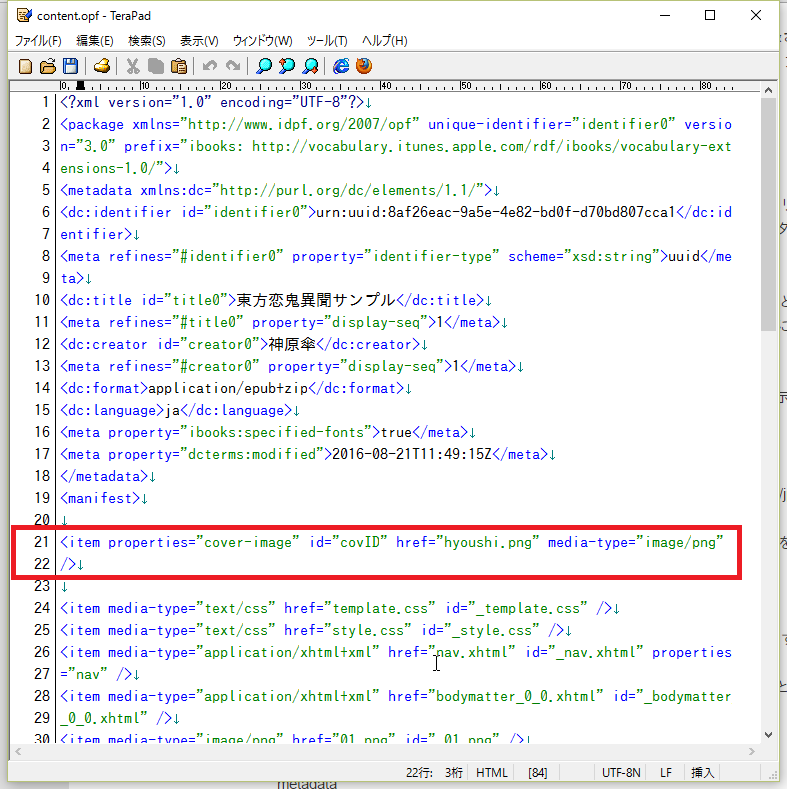Close the TeraPad window
This screenshot has width=787, height=789.
[x=756, y=16]
